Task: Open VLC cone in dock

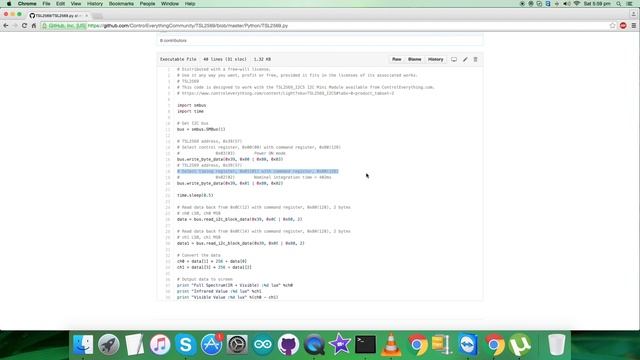Action: [391, 344]
